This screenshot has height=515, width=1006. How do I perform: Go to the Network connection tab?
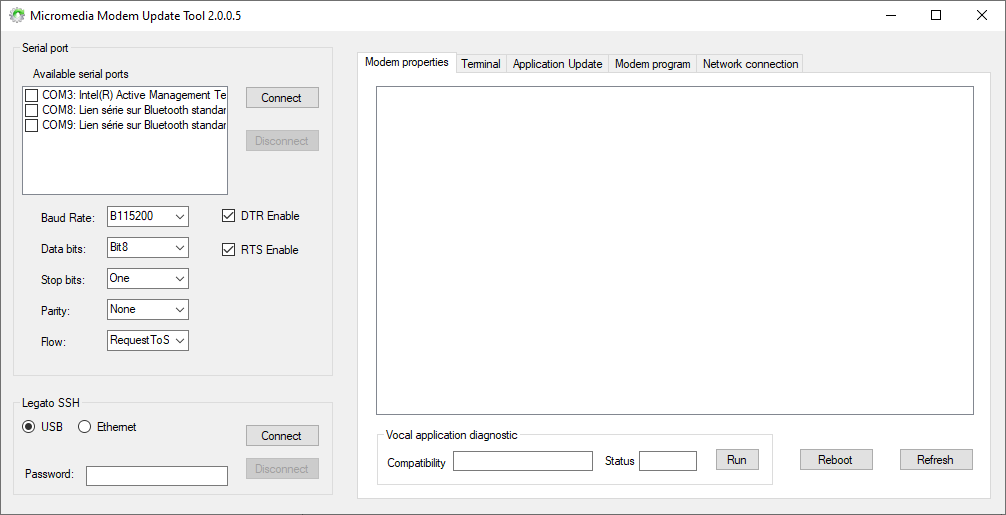click(x=750, y=64)
